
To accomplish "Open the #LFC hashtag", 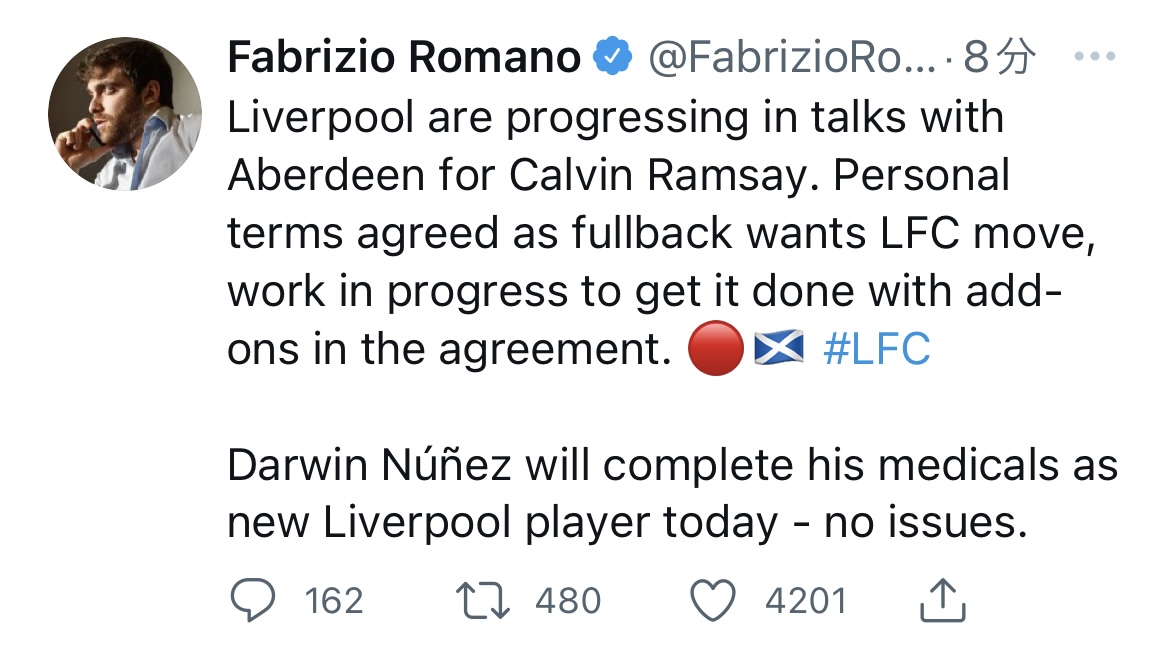I will pyautogui.click(x=875, y=349).
